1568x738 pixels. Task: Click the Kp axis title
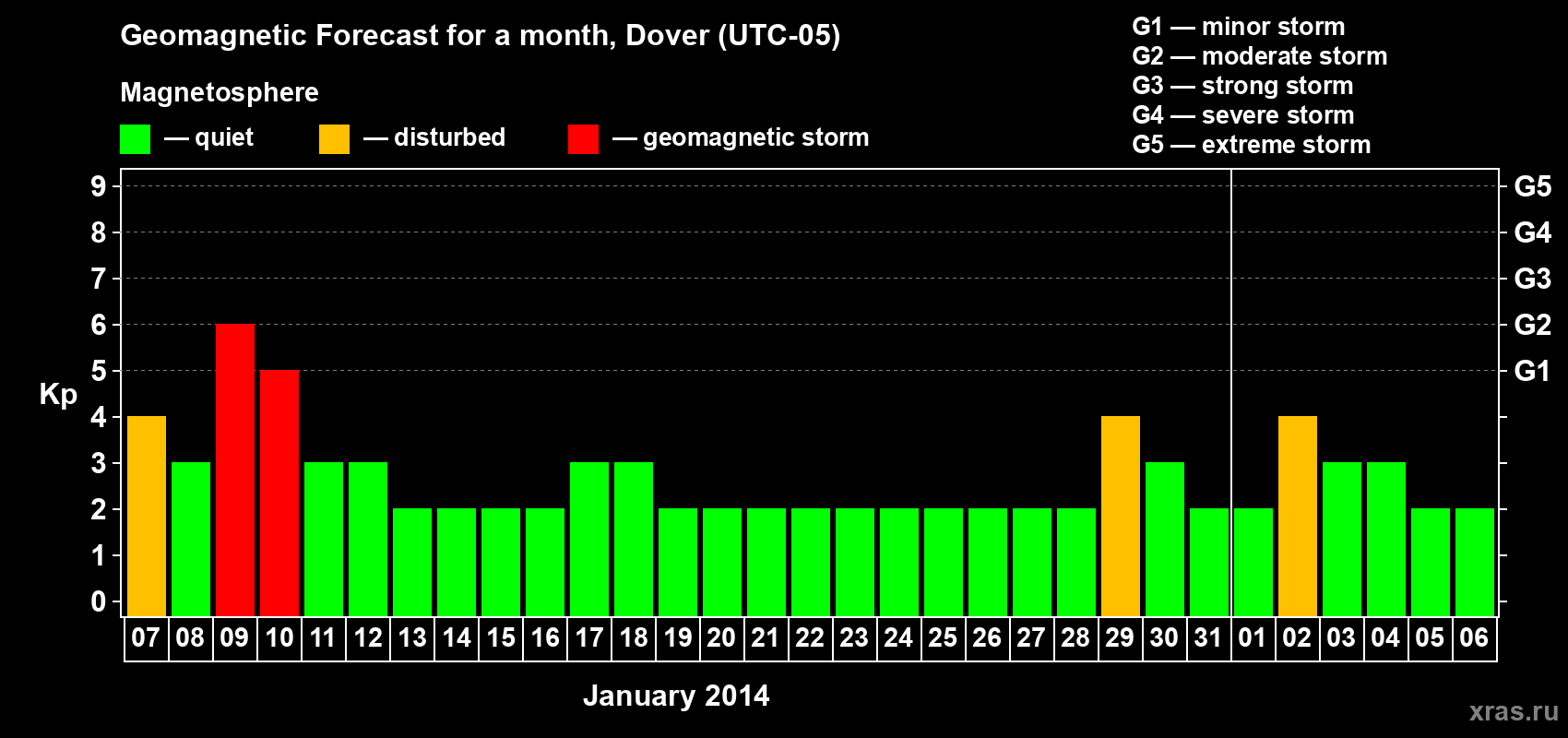58,395
